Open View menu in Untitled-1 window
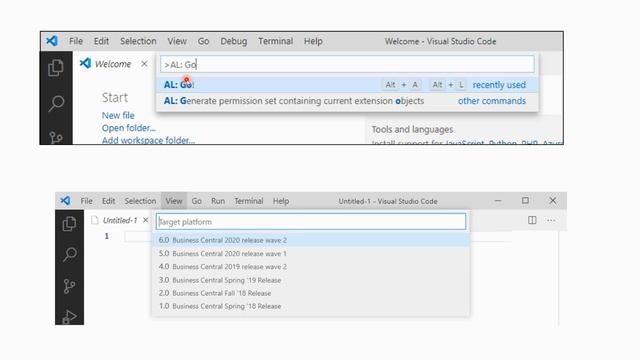The height and width of the screenshot is (360, 640). [x=173, y=201]
